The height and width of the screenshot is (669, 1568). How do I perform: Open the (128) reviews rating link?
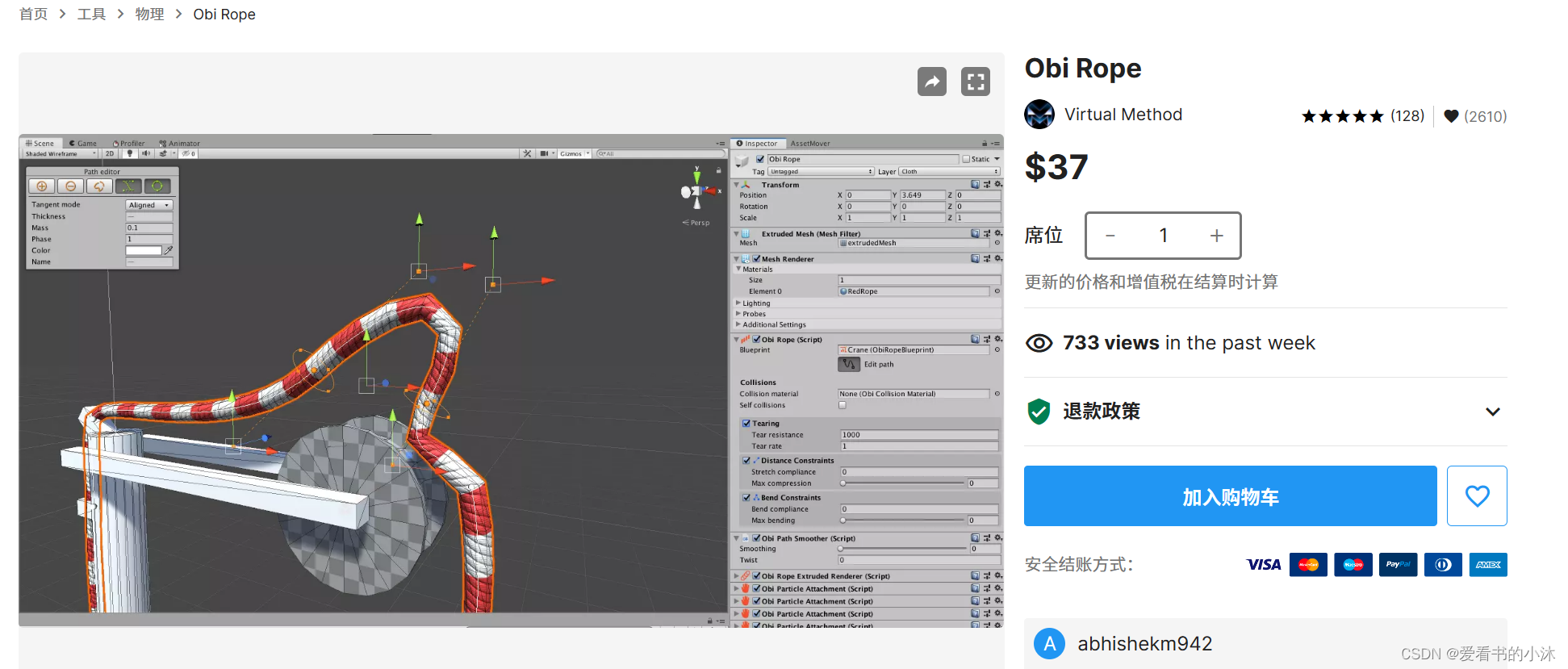tap(1407, 116)
